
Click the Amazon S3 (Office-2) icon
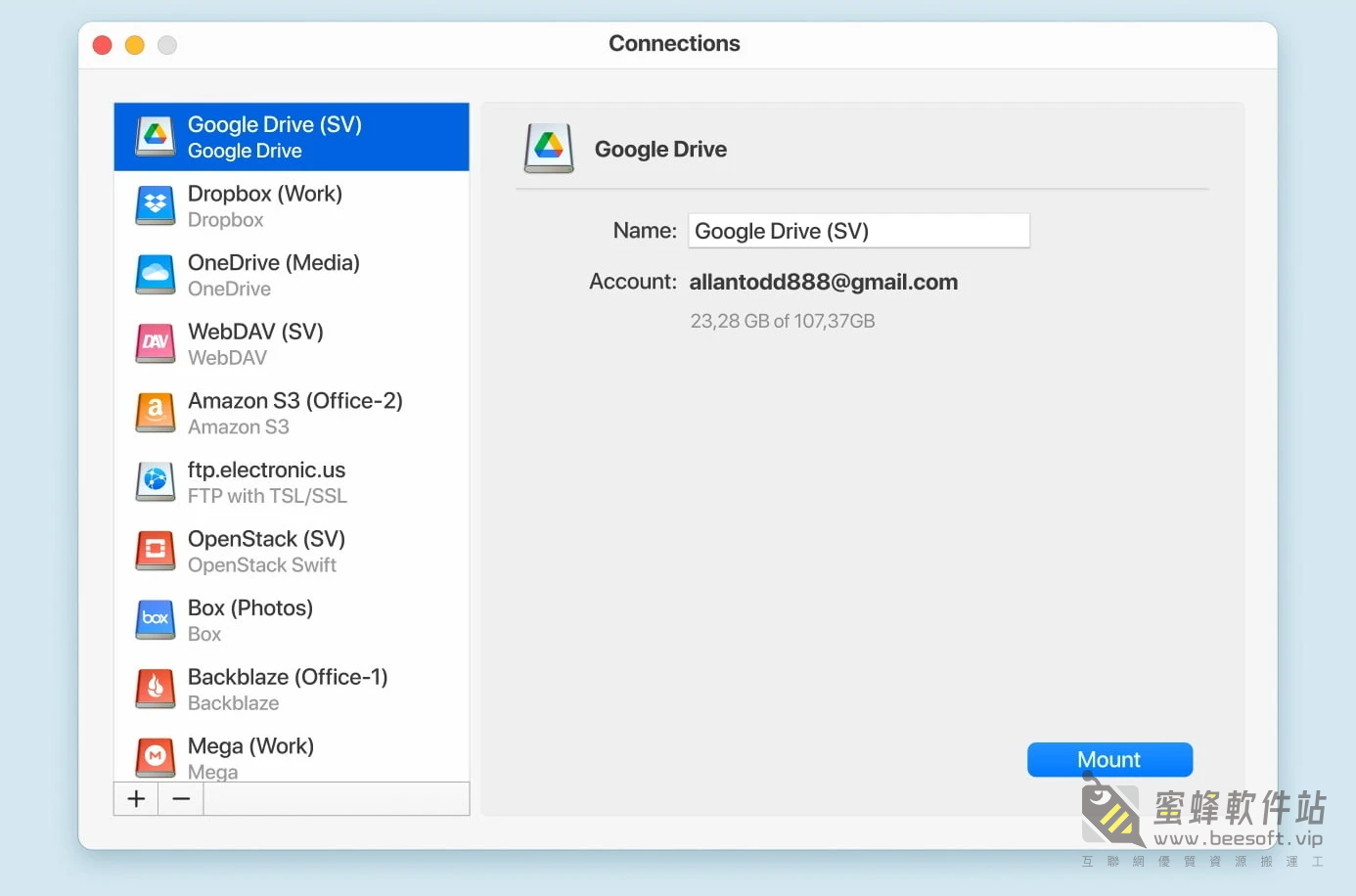click(156, 413)
